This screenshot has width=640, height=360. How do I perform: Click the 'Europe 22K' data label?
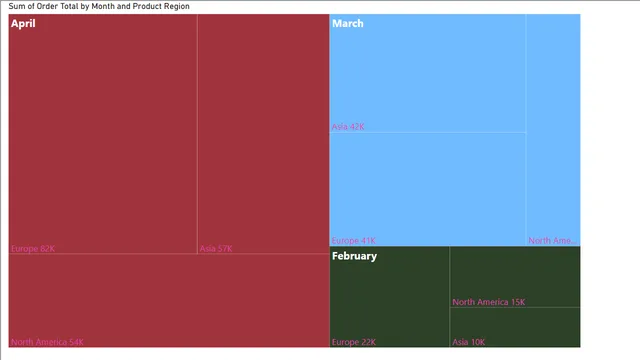(x=354, y=342)
